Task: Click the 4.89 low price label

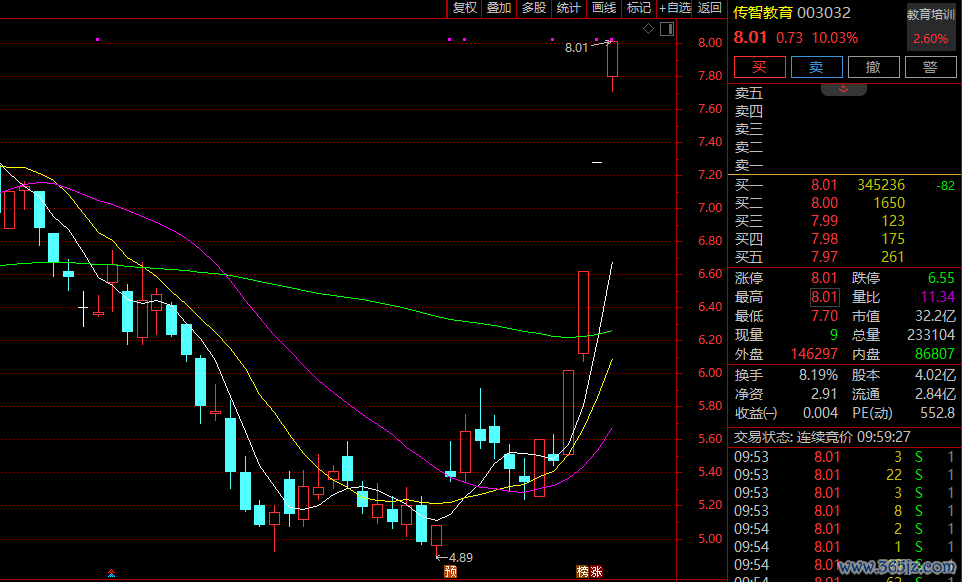Action: (x=461, y=557)
